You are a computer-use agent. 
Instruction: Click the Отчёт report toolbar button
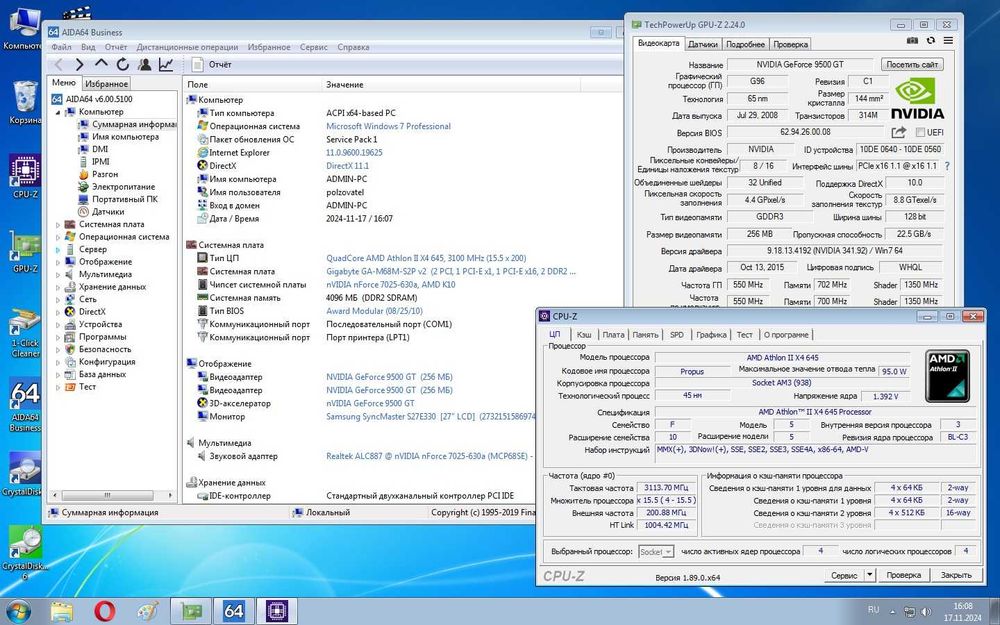[212, 64]
